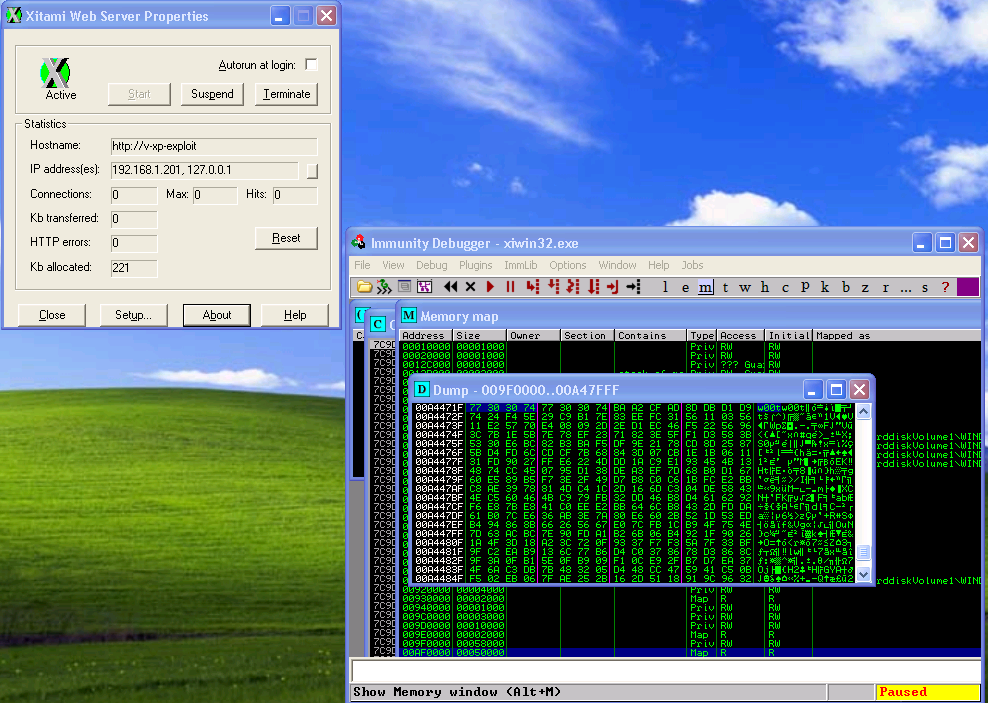The height and width of the screenshot is (703, 988).
Task: Show References with the 'r' button
Action: coord(885,287)
